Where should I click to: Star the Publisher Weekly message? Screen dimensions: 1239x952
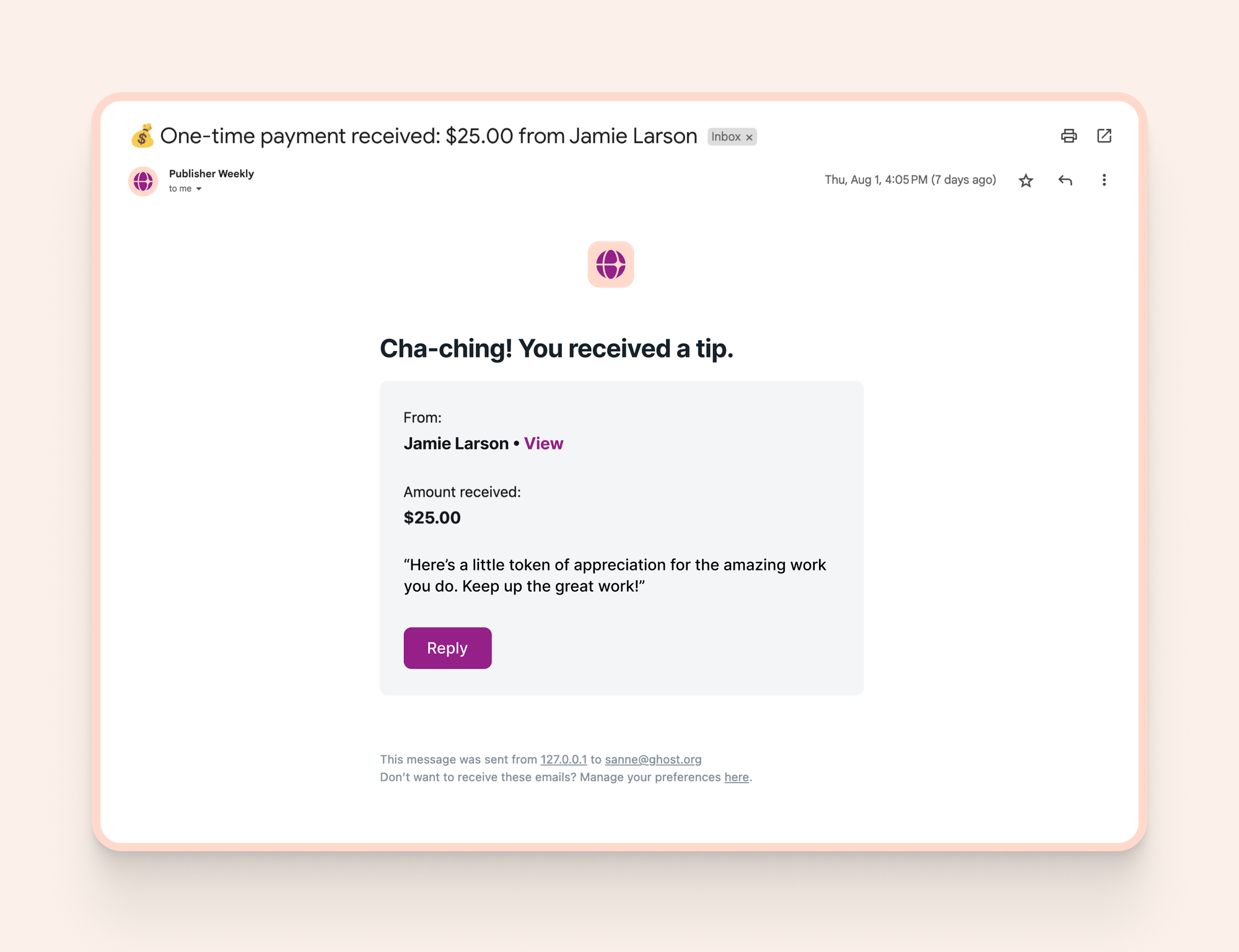[x=1026, y=180]
